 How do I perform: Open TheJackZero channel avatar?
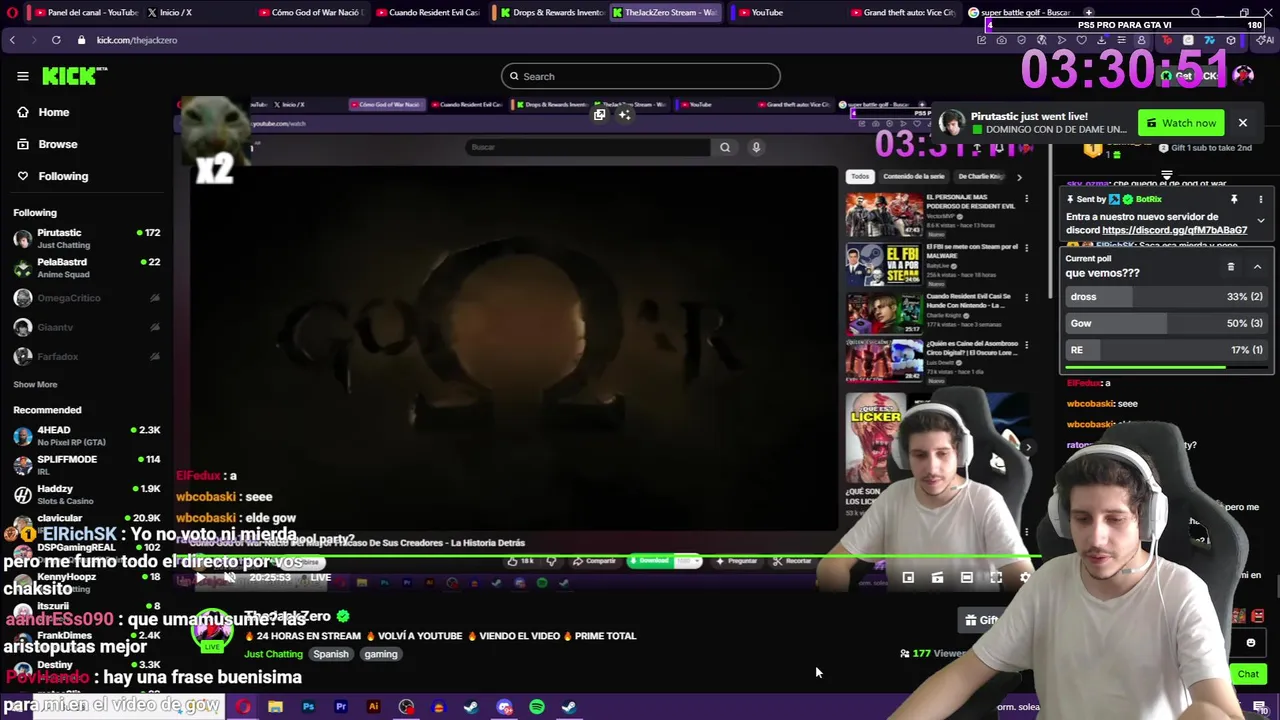[x=212, y=630]
